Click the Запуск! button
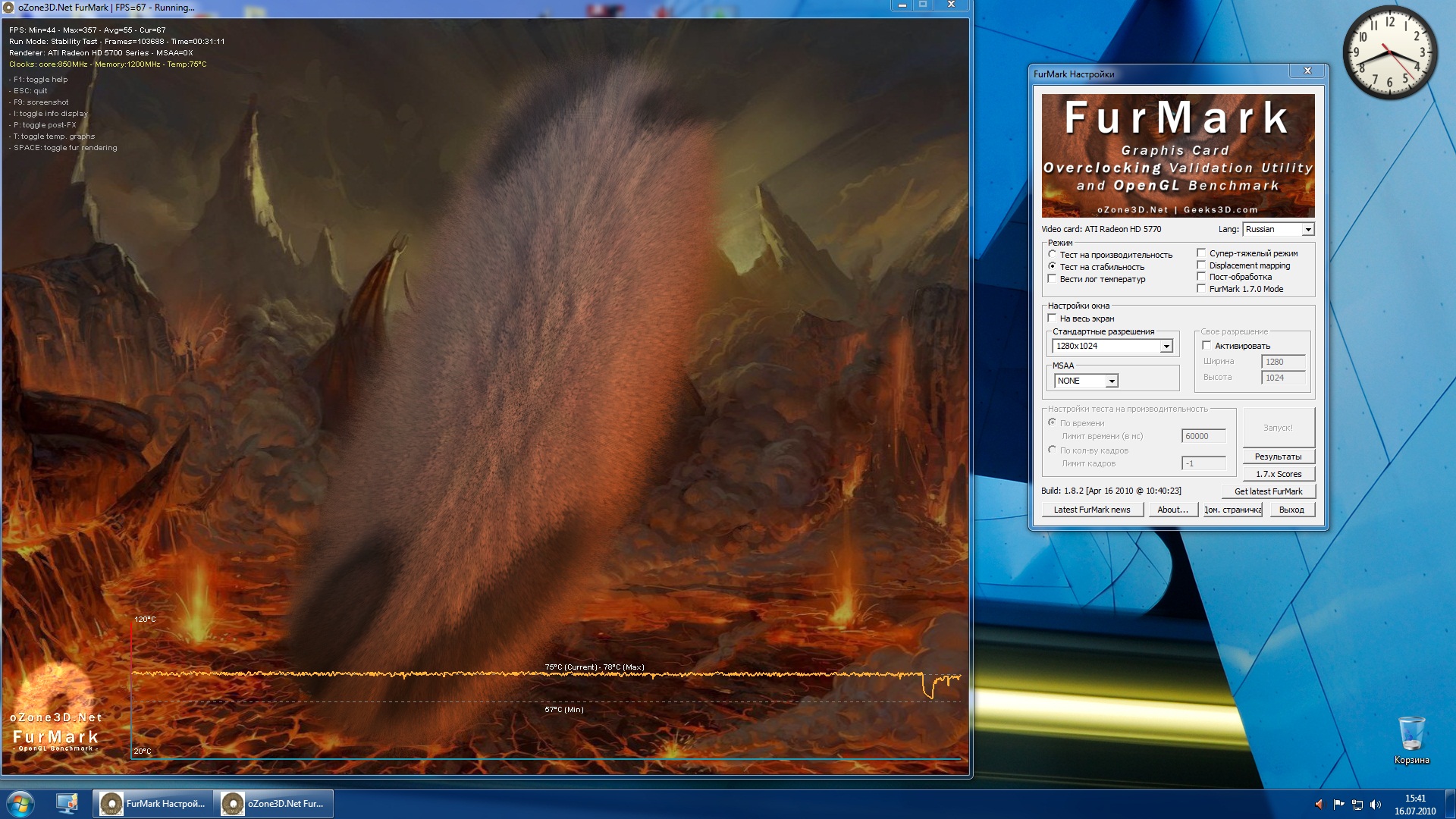 click(1278, 428)
